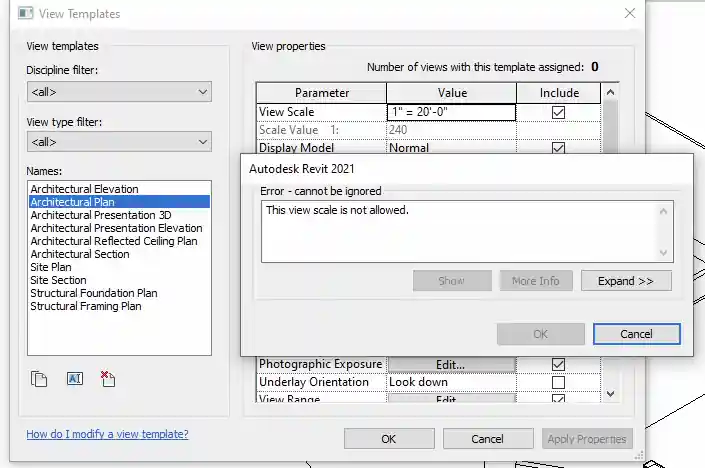Open the View type filter dropdown
The width and height of the screenshot is (705, 468).
click(119, 143)
